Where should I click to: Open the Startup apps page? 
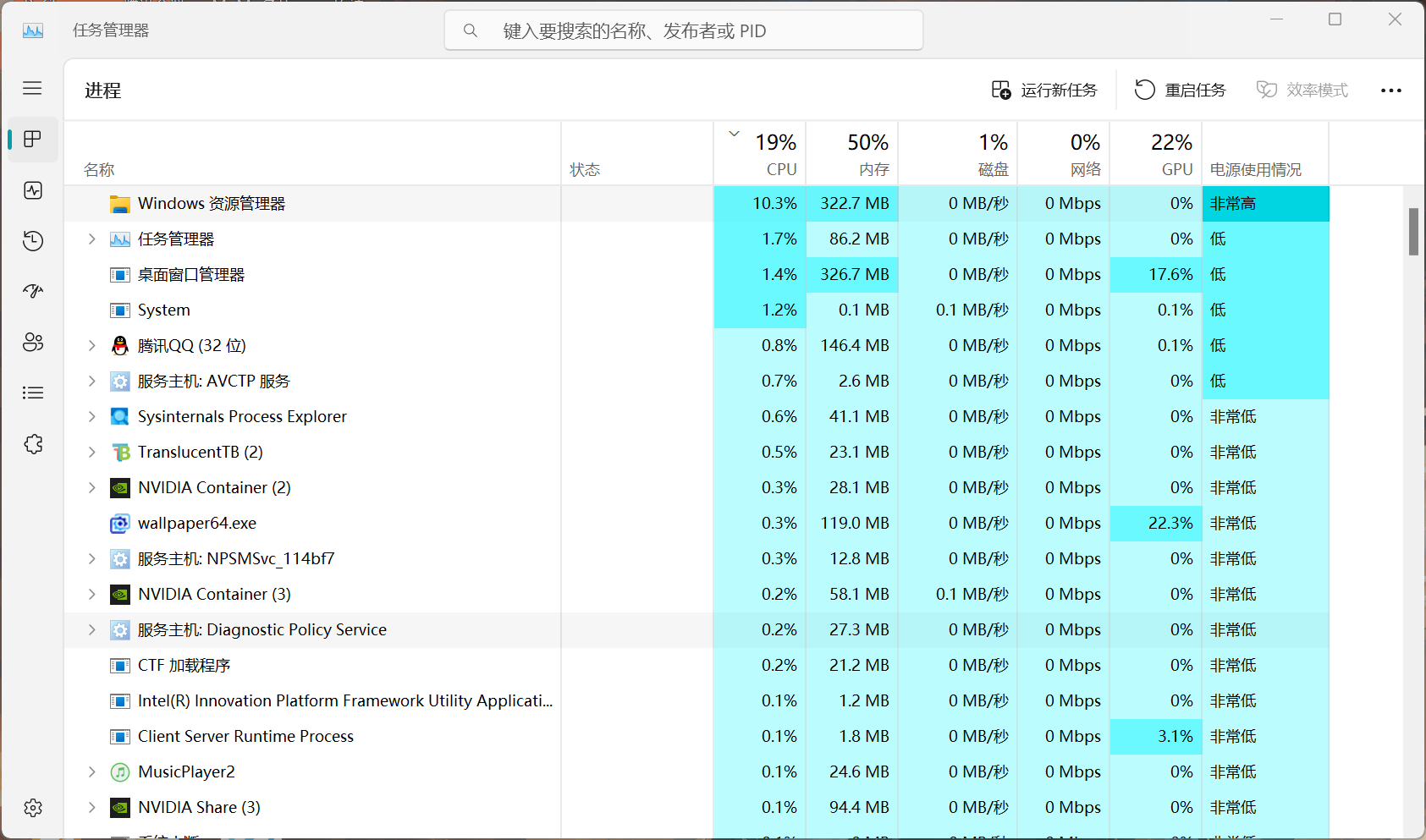pos(33,292)
